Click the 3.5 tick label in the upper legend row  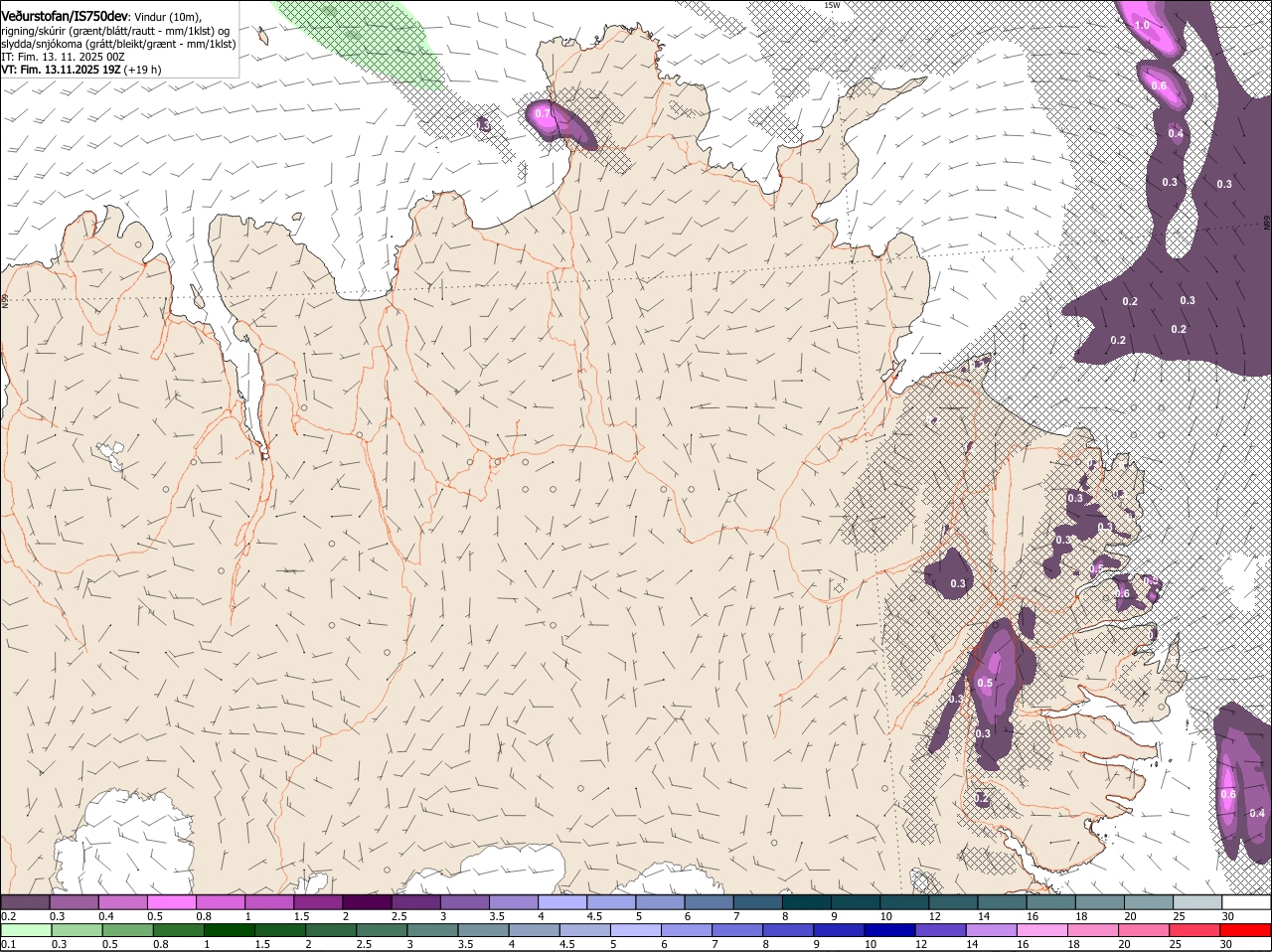click(x=497, y=916)
